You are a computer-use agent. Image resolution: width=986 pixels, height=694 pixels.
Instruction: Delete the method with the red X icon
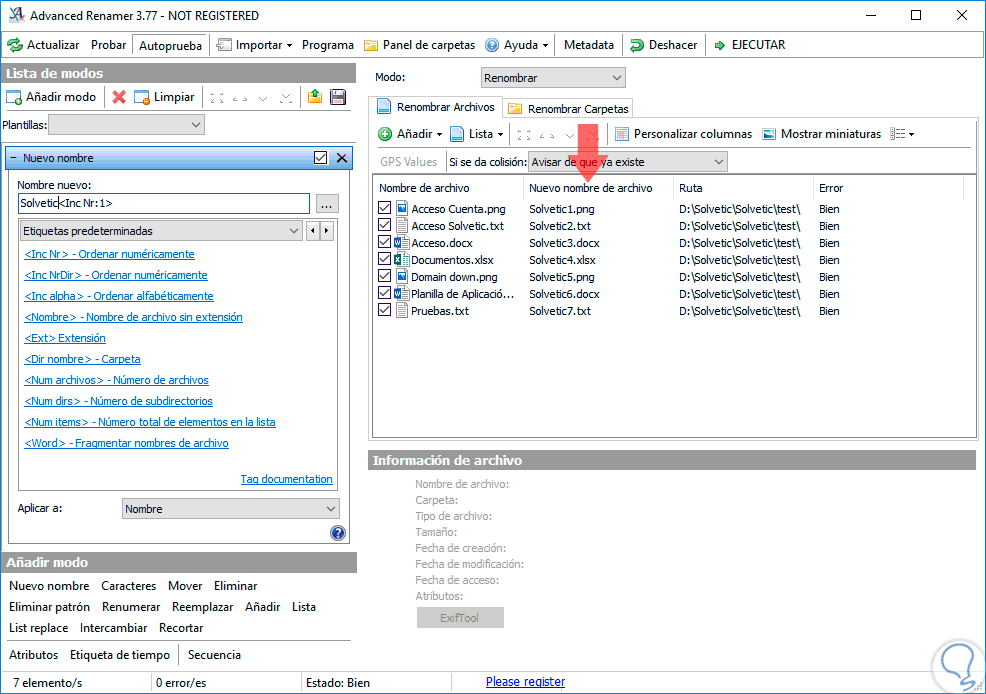coord(119,97)
